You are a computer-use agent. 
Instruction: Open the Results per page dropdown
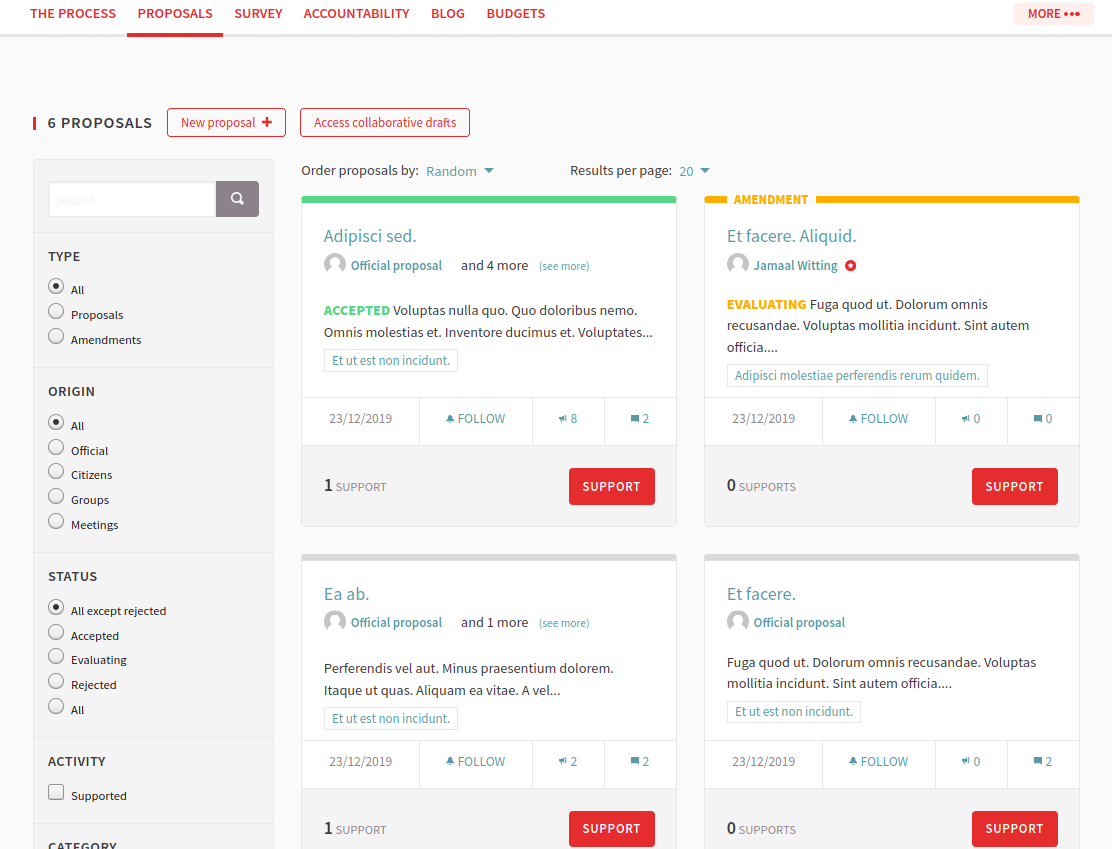pos(694,171)
